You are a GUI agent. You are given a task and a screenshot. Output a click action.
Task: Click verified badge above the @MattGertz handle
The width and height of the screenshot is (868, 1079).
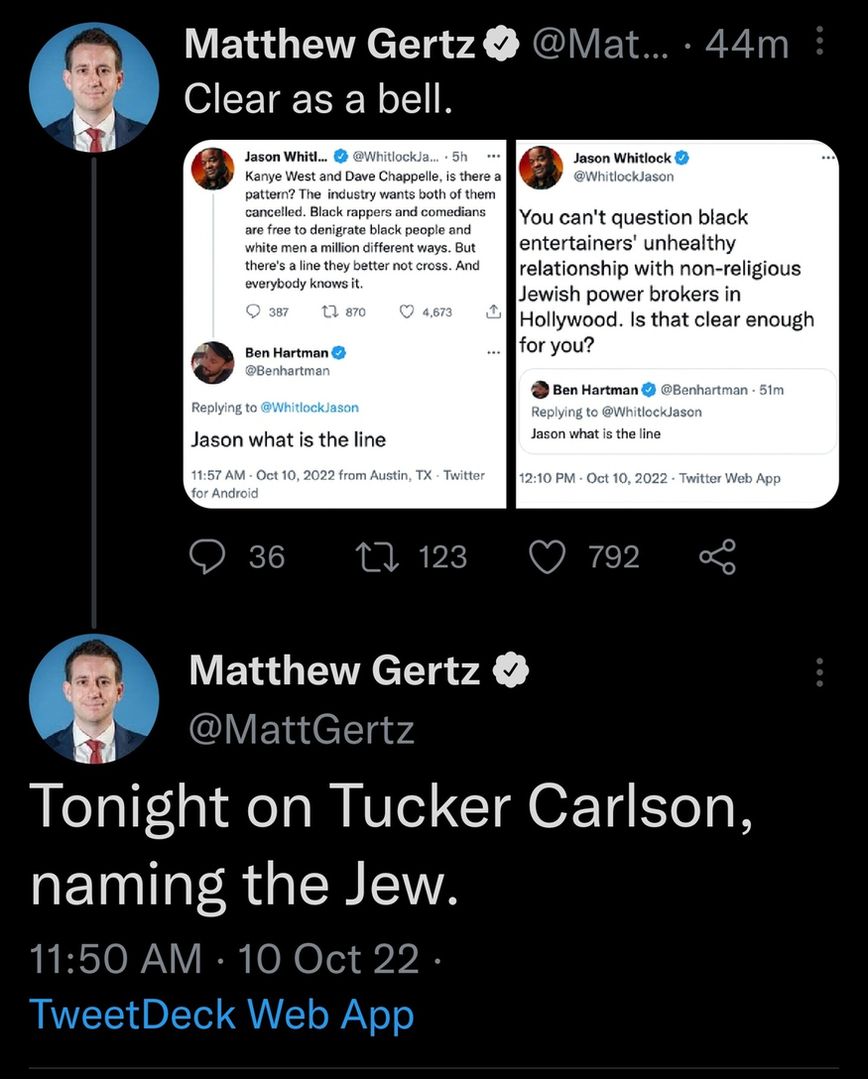coord(512,671)
